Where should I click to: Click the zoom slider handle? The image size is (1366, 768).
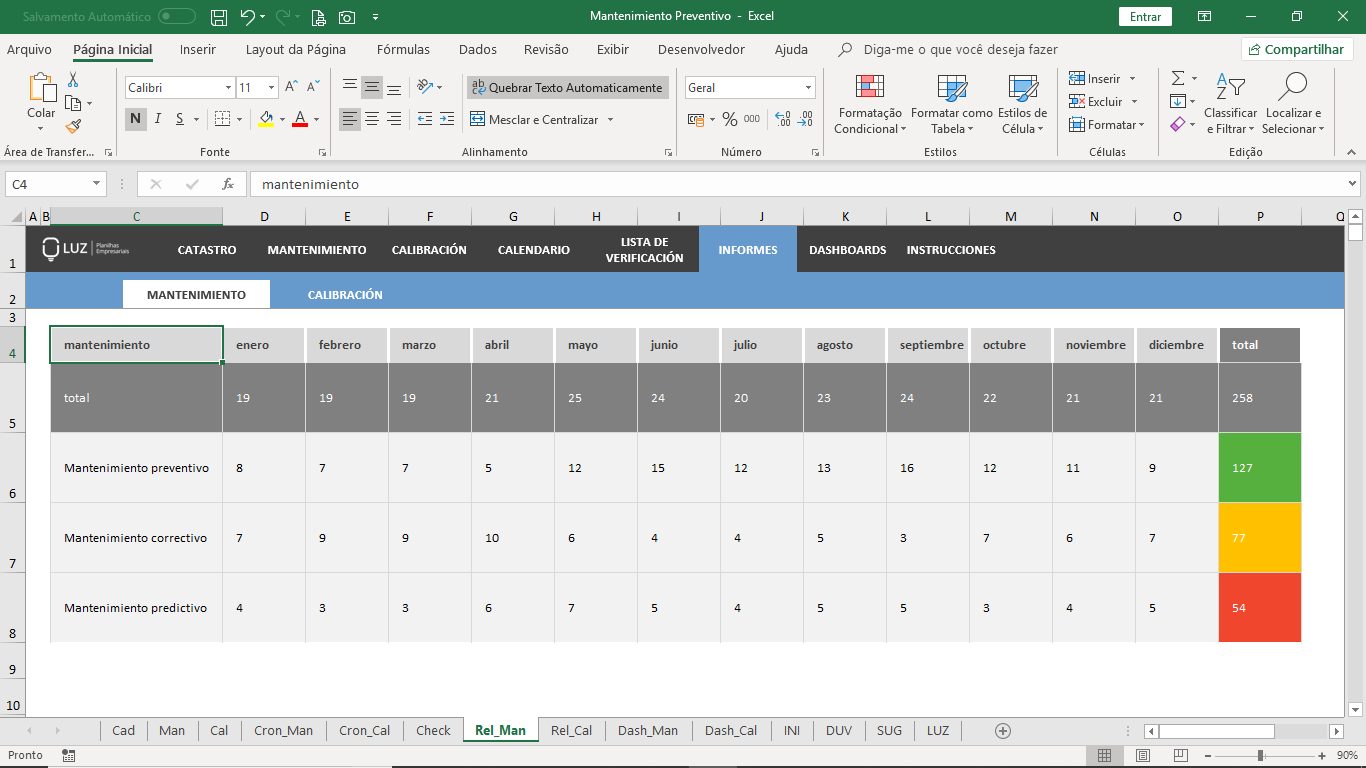(1261, 755)
